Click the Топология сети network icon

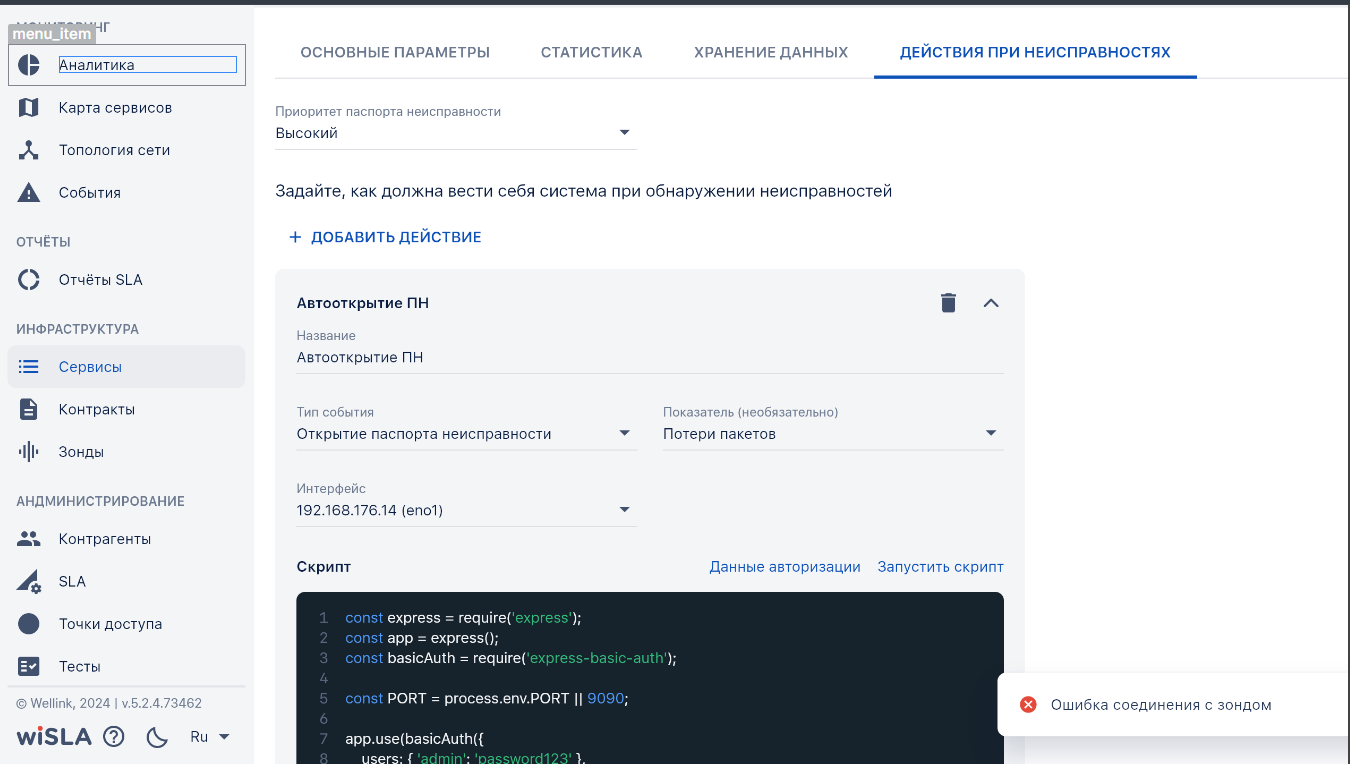point(29,150)
